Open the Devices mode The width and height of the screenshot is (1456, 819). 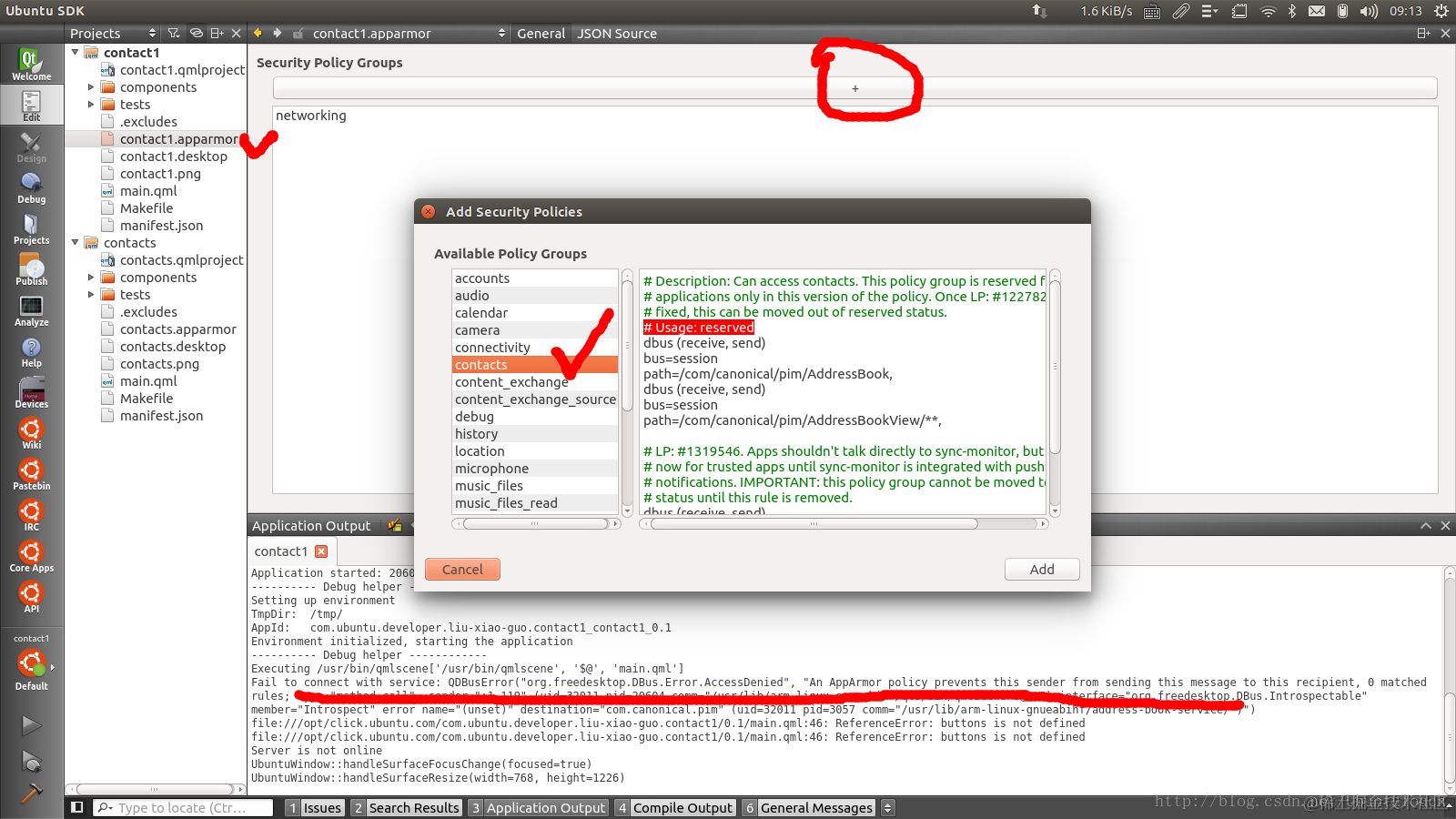coord(31,392)
